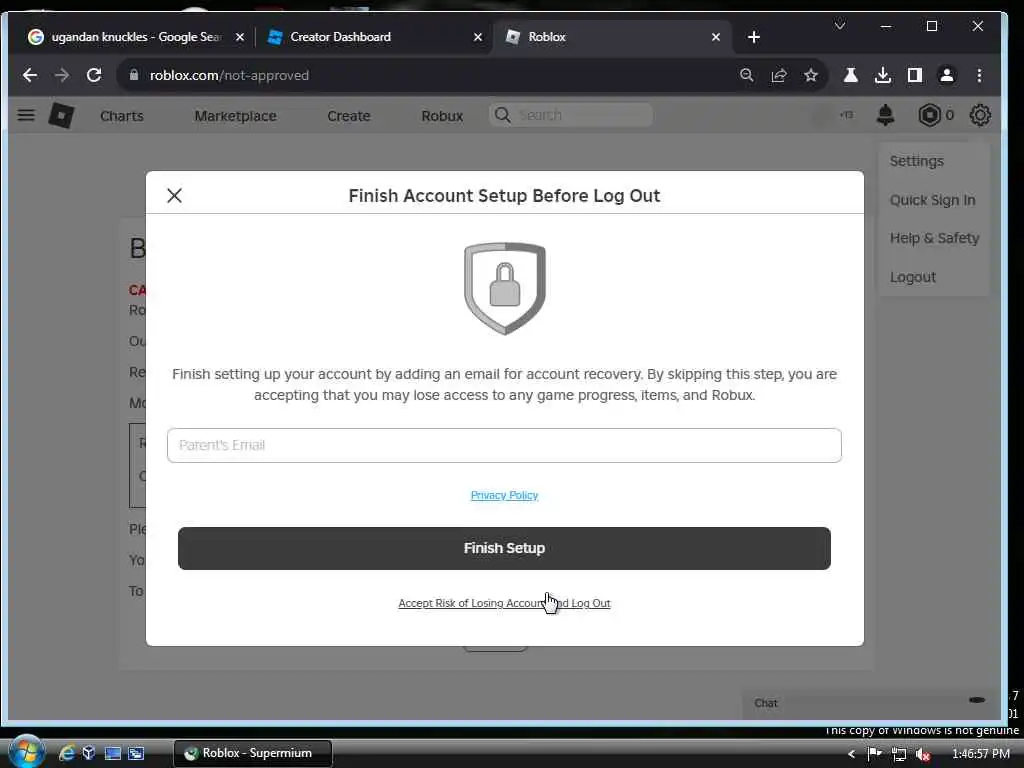1024x768 pixels.
Task: Click the network tray icon
Action: pos(899,754)
